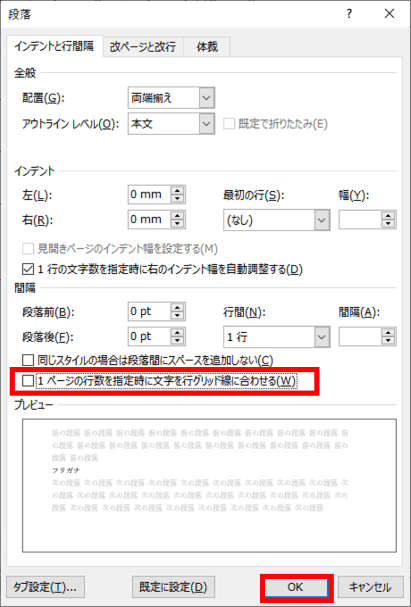Click the 間隔 spacing value field
Screen dimensions: 411x607
360,337
